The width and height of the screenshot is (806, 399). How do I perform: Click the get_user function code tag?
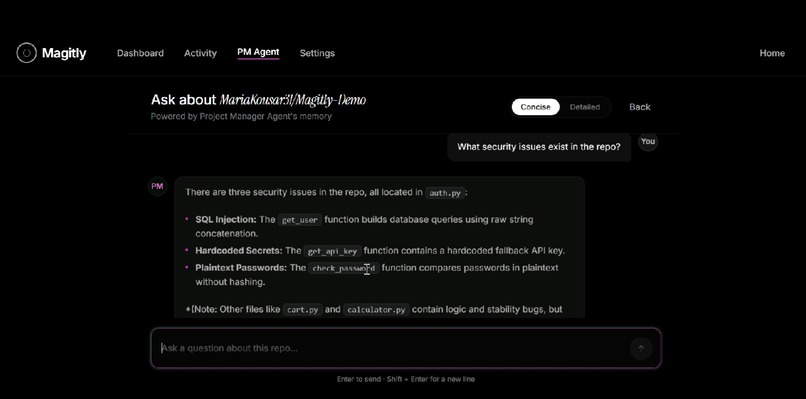(x=300, y=220)
